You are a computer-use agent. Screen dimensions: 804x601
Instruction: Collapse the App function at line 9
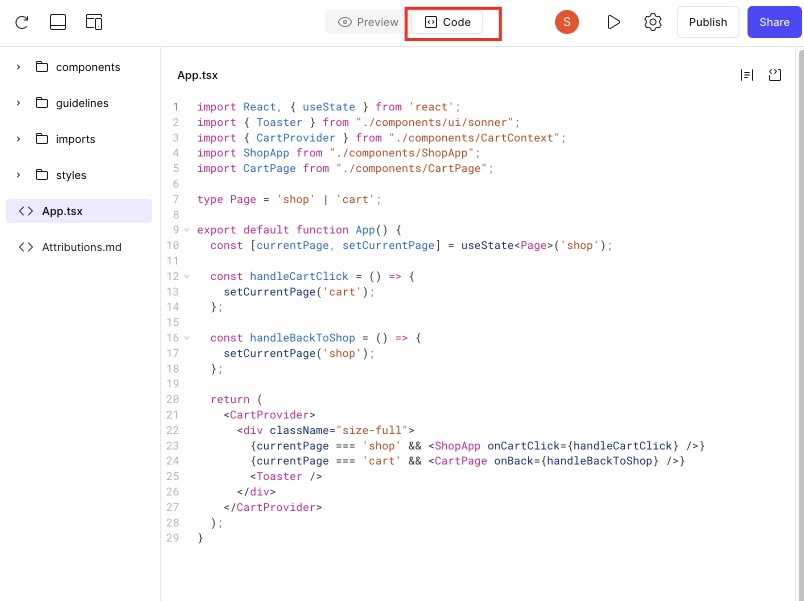click(186, 230)
